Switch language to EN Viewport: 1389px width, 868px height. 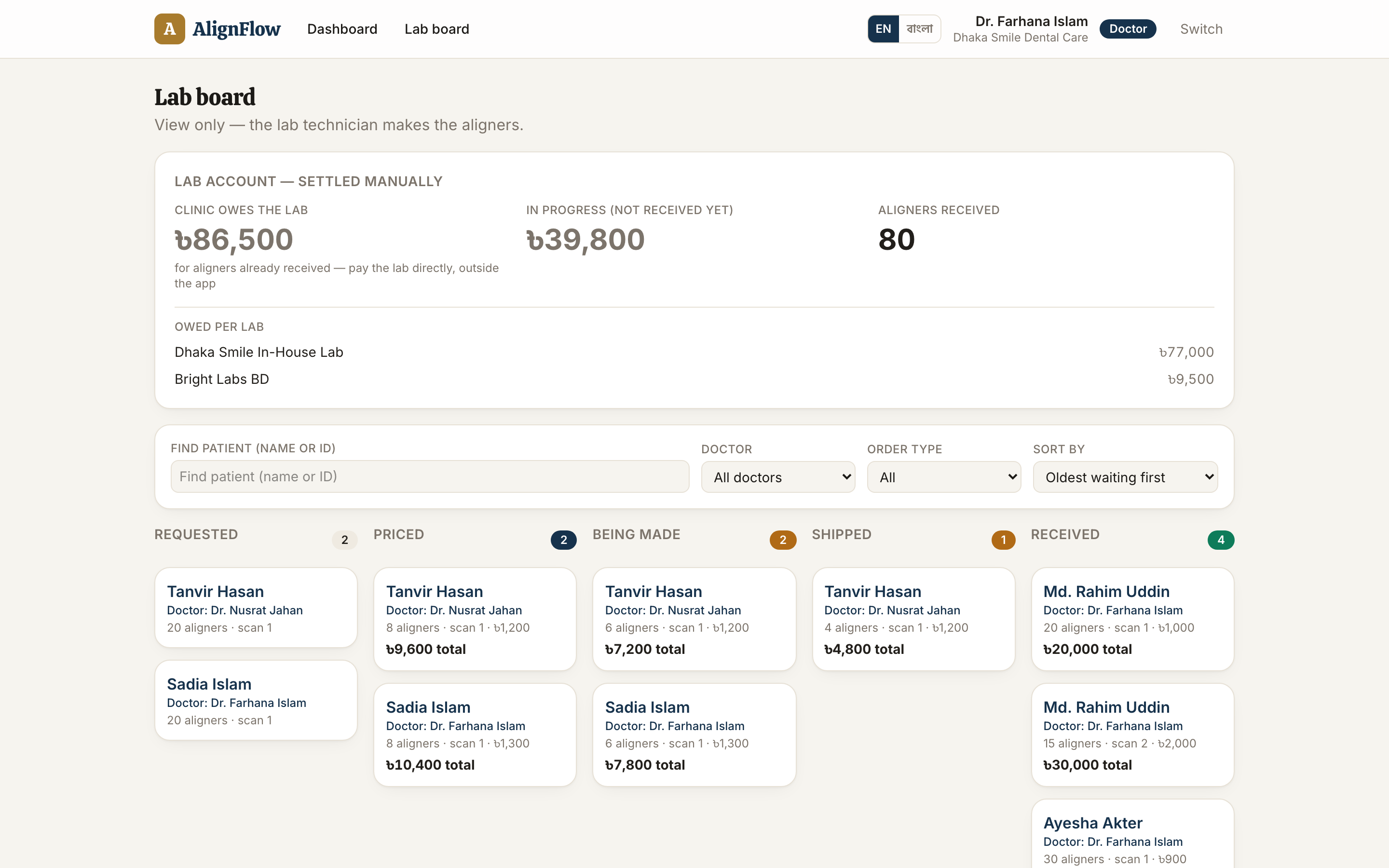[x=883, y=29]
